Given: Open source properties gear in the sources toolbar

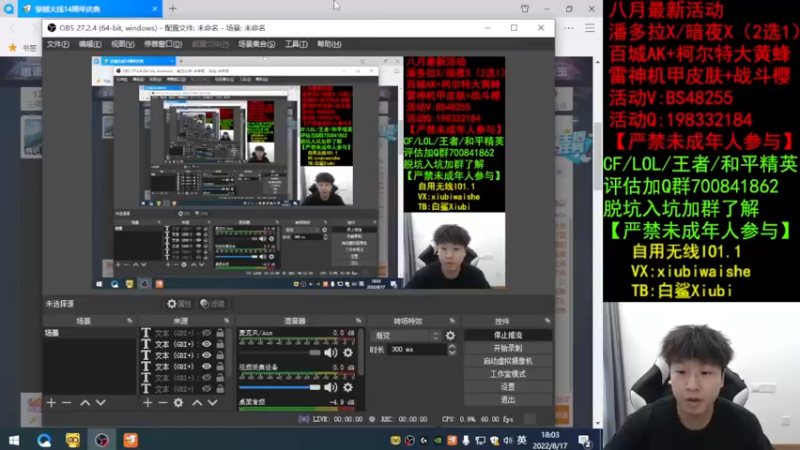Looking at the screenshot, I should point(178,403).
